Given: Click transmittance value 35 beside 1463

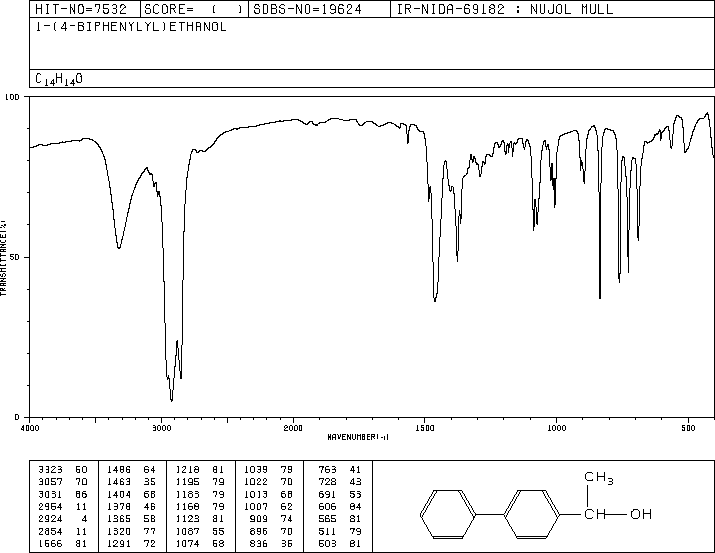Looking at the screenshot, I should click(x=149, y=482).
